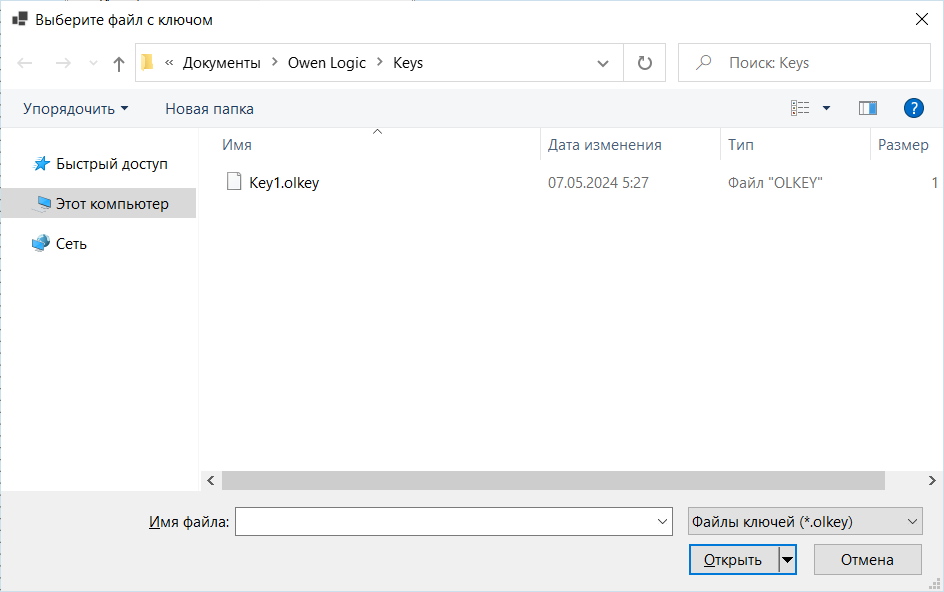Click the view mode icon

[800, 108]
